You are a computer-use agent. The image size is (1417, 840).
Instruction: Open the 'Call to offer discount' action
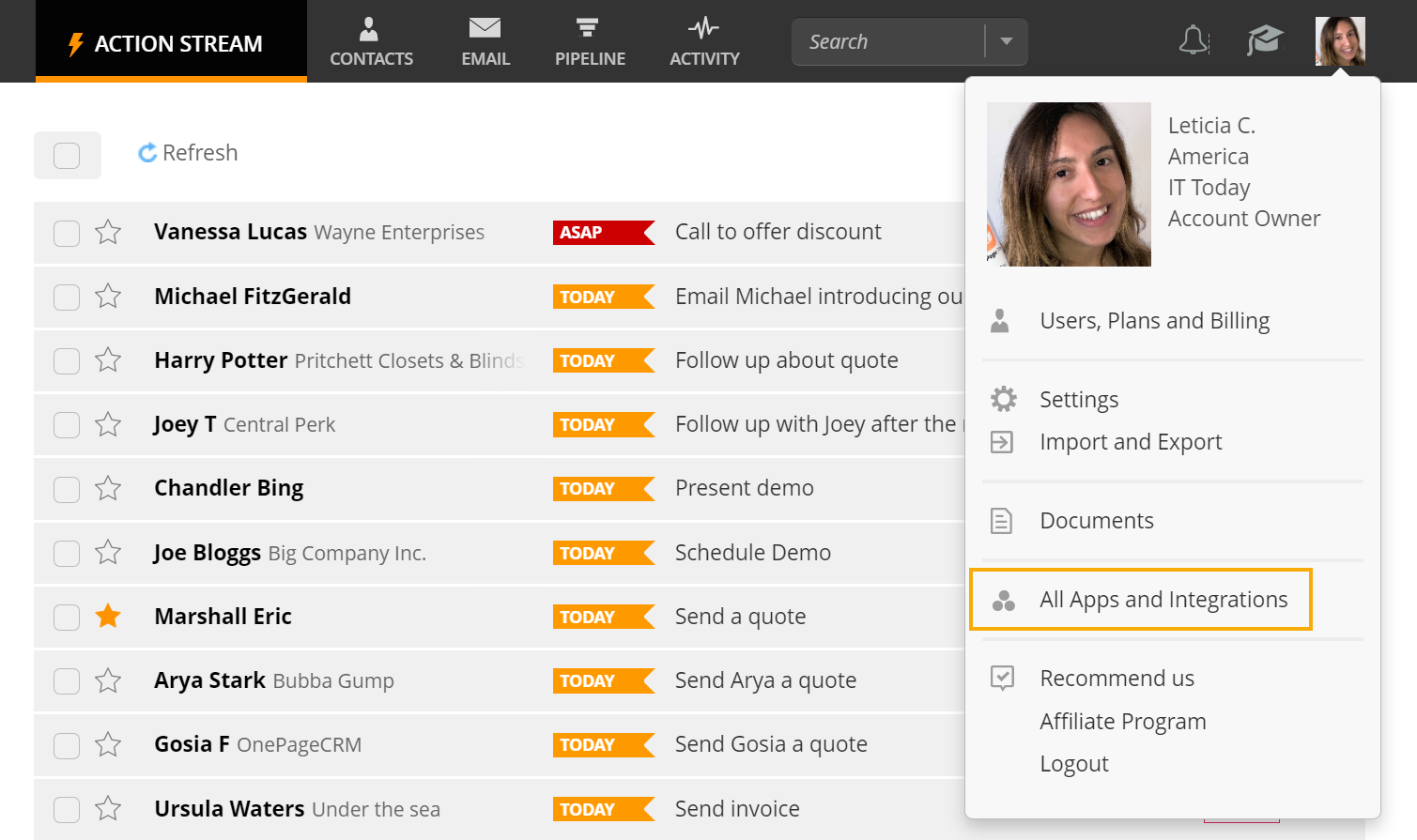coord(778,232)
